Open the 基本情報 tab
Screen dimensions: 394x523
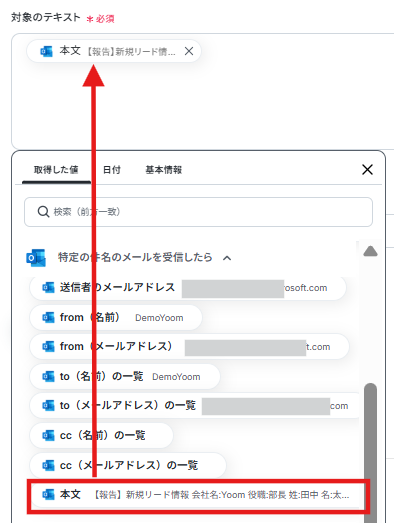[163, 170]
